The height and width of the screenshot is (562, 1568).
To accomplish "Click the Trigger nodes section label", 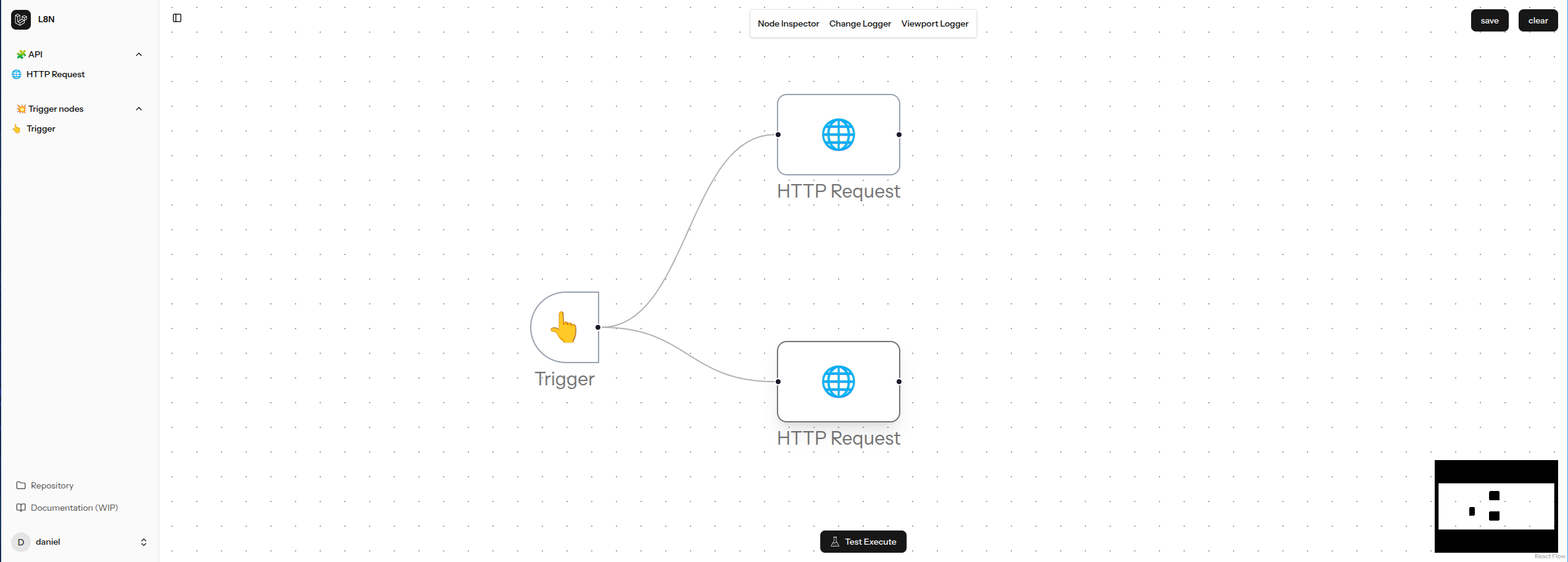I will tap(56, 109).
